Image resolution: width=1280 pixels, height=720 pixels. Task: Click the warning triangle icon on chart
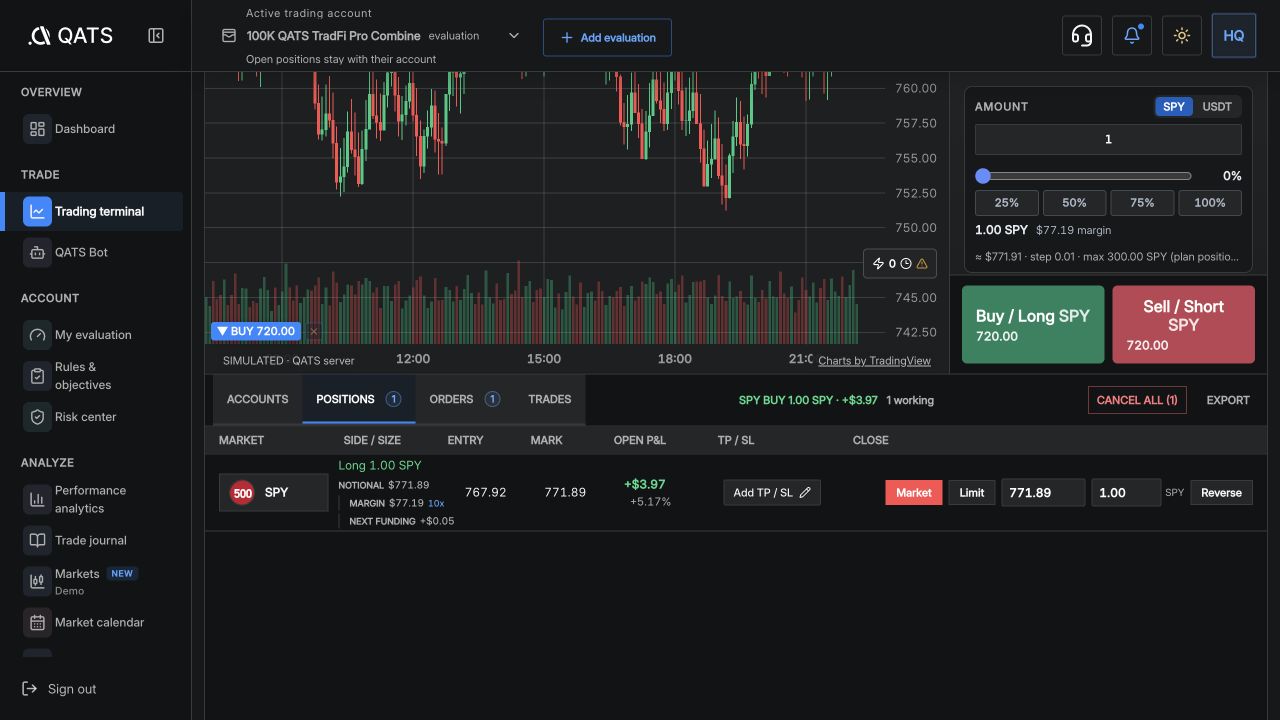pyautogui.click(x=922, y=264)
